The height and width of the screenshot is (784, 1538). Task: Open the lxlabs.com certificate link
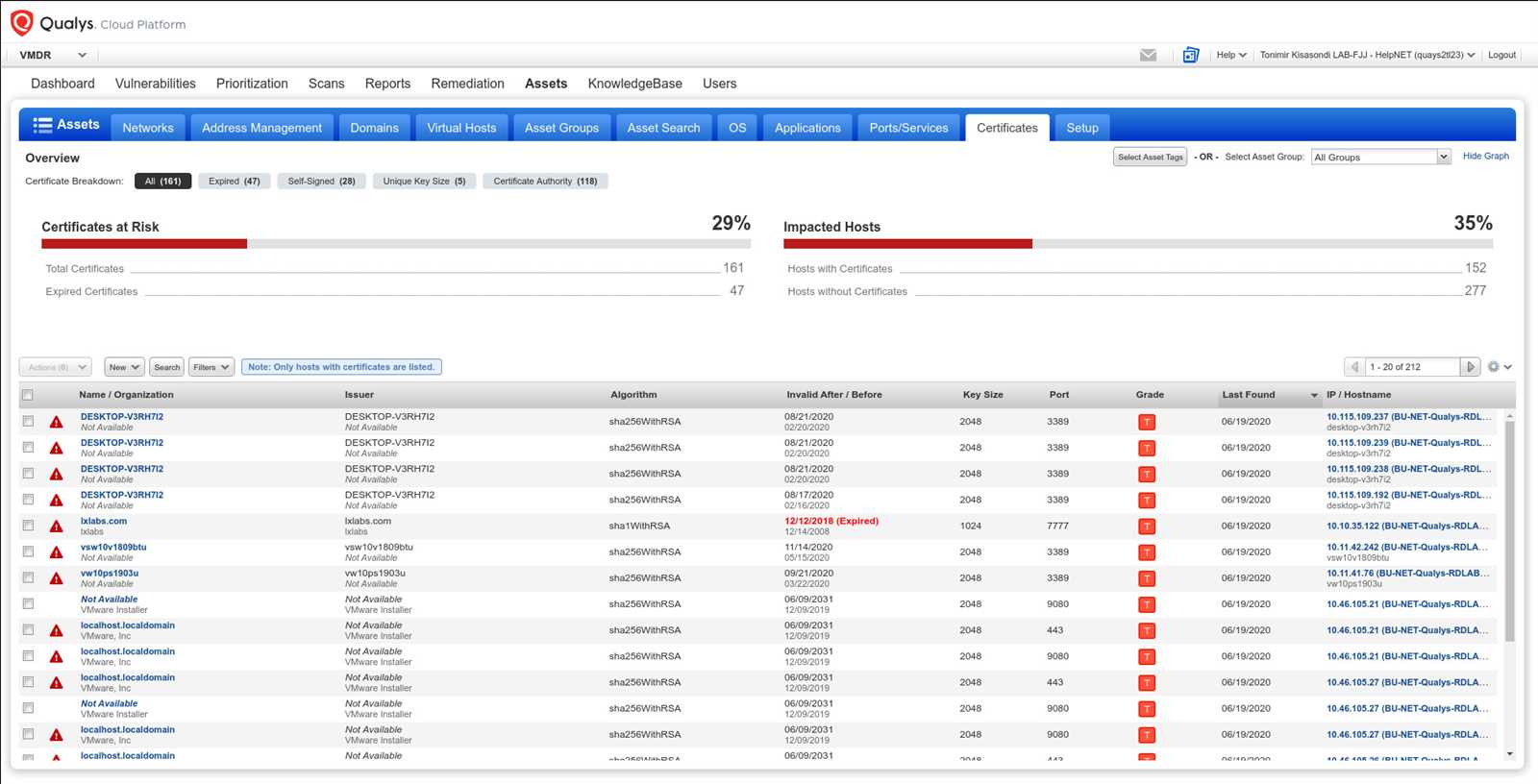pyautogui.click(x=104, y=522)
